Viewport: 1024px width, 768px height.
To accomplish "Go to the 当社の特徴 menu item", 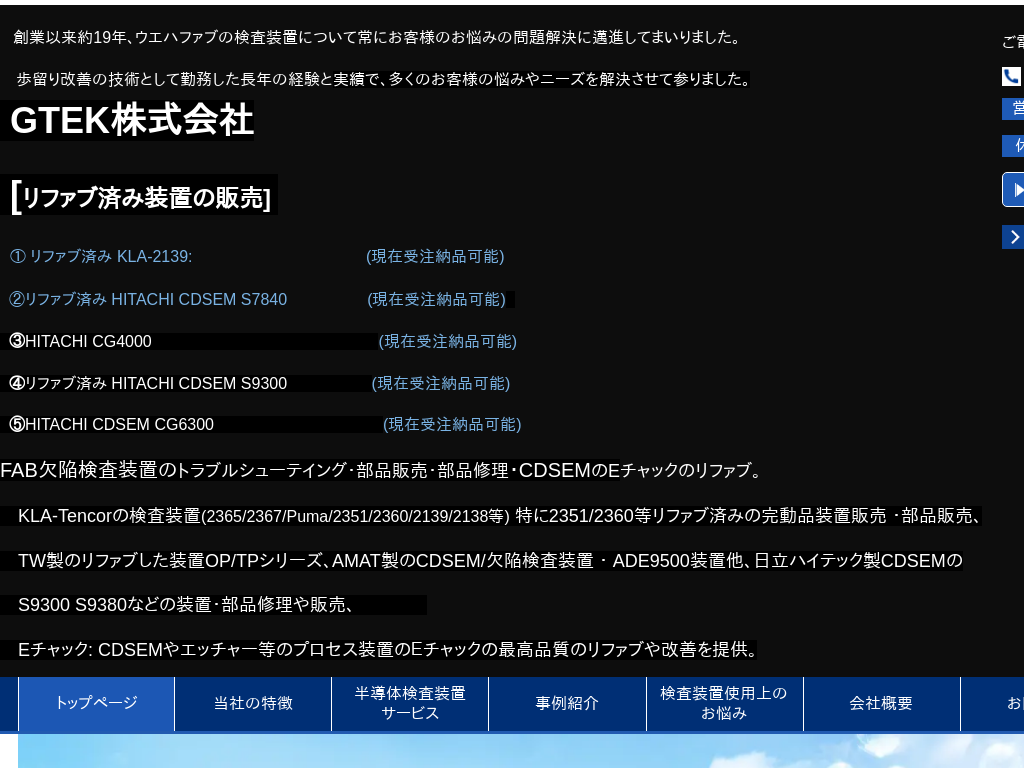I will pyautogui.click(x=253, y=703).
